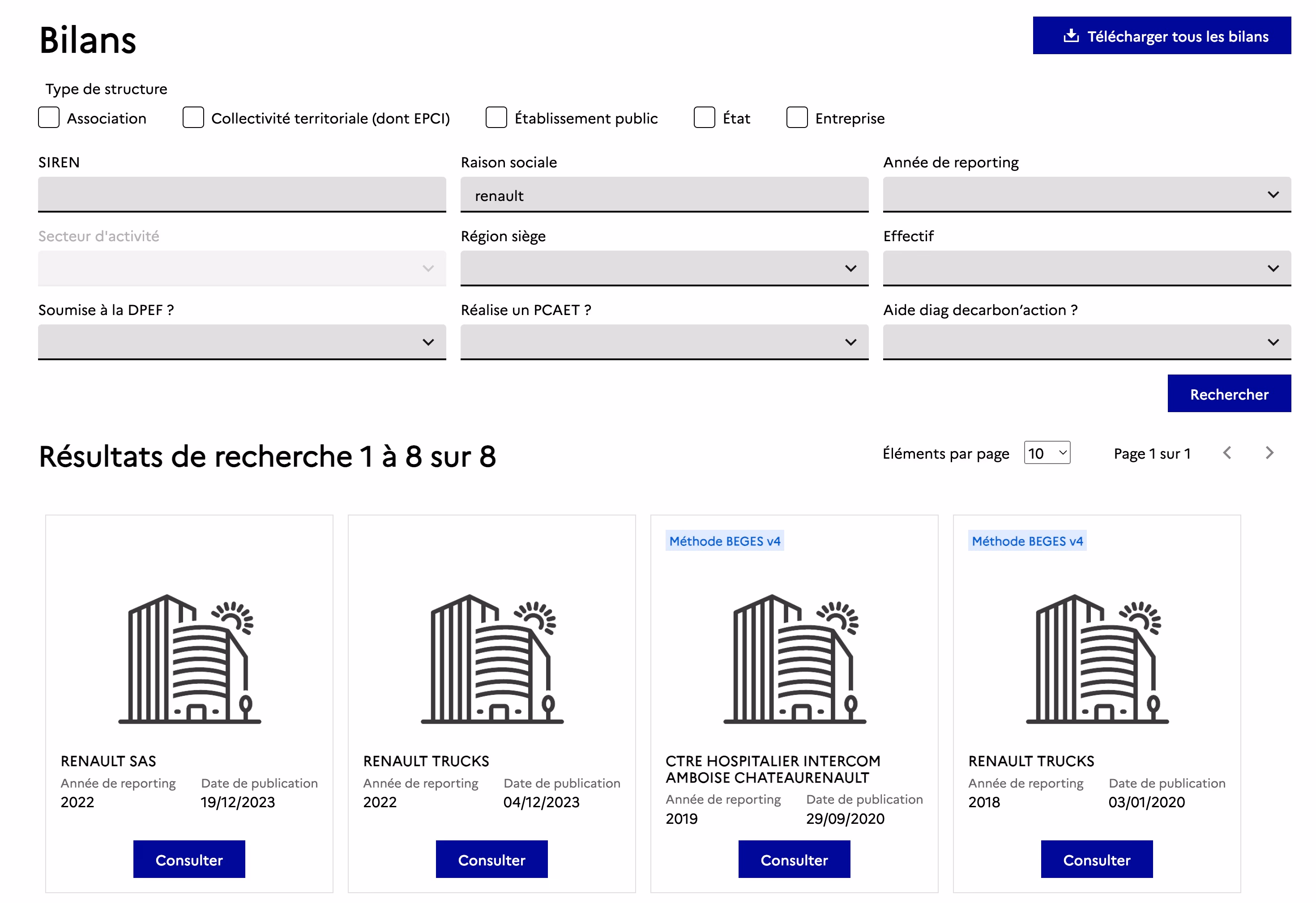Screen dimensions: 1316x903
Task: Enable the Entreprise filter checkbox
Action: (797, 118)
